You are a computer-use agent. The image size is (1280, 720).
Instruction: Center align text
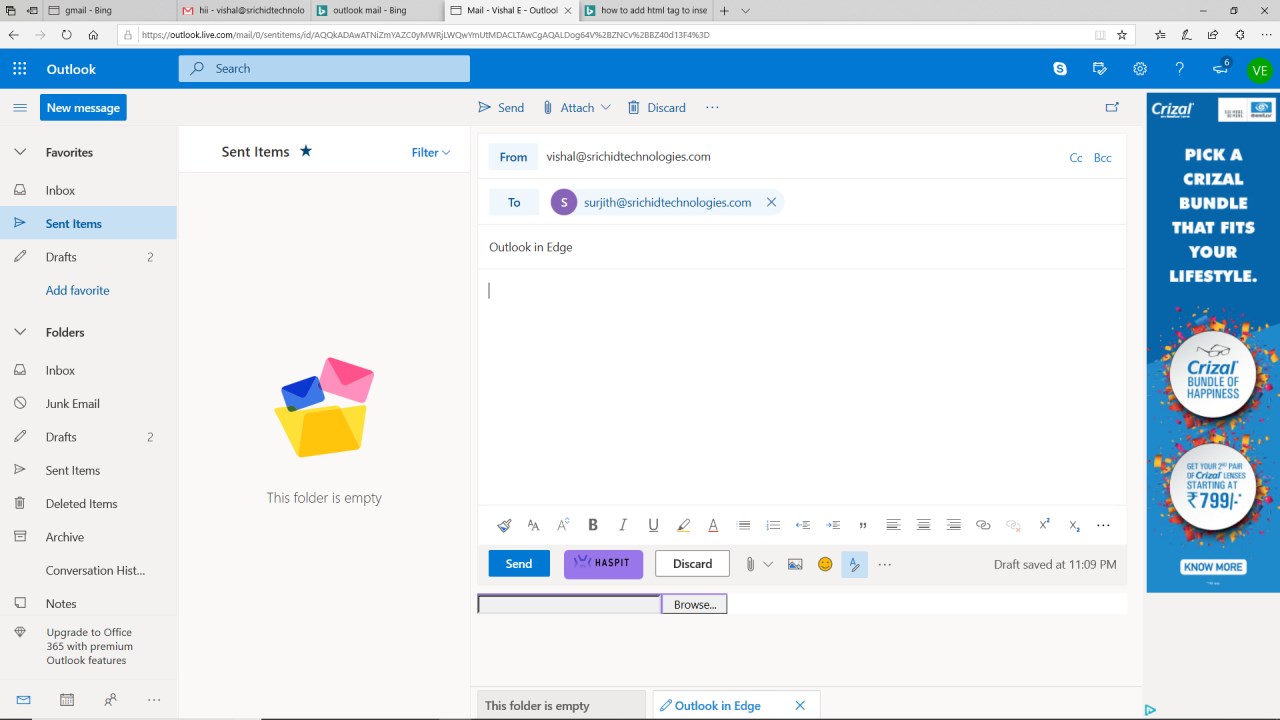pos(923,525)
